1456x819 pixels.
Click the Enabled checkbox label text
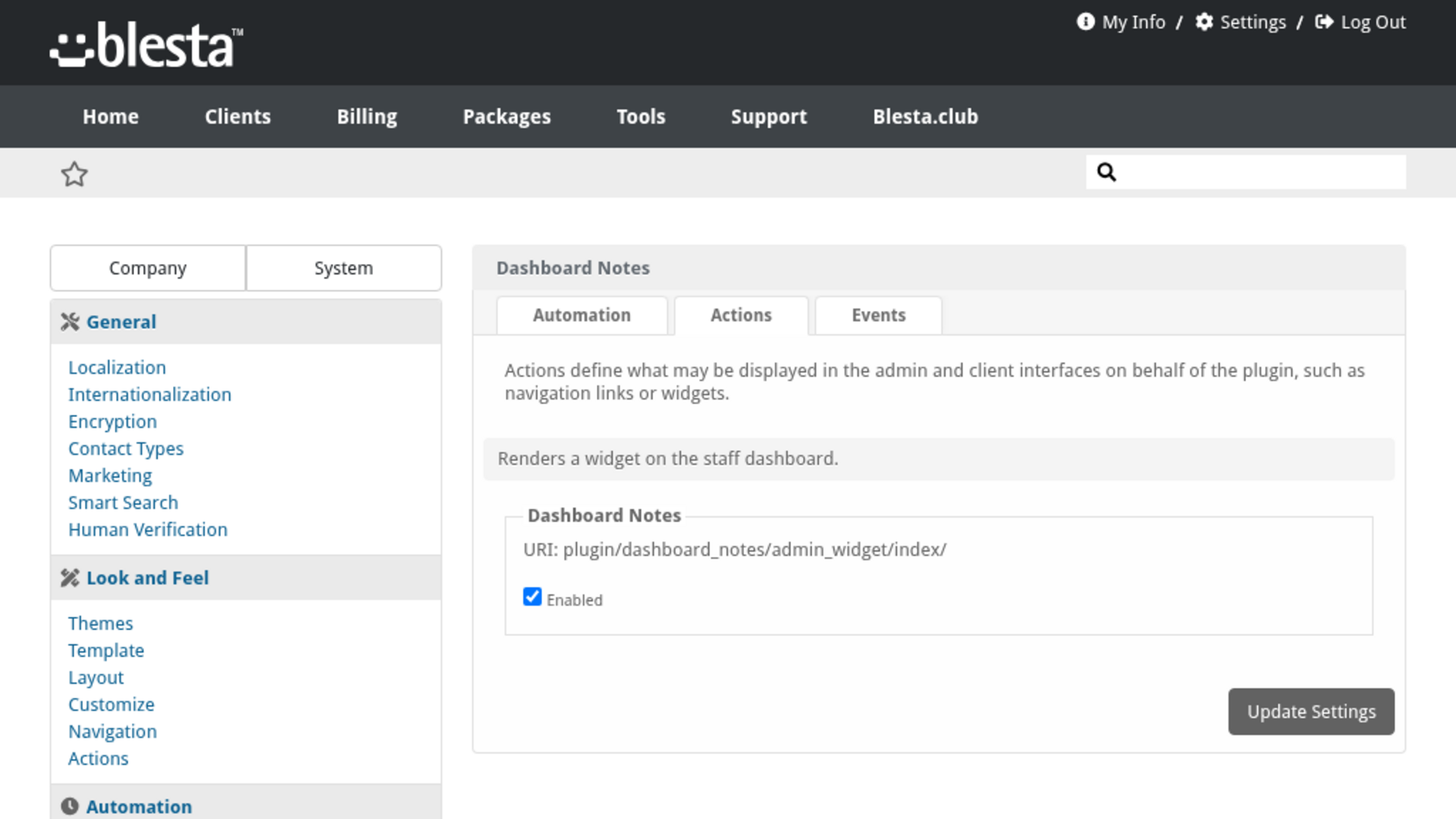tap(574, 600)
